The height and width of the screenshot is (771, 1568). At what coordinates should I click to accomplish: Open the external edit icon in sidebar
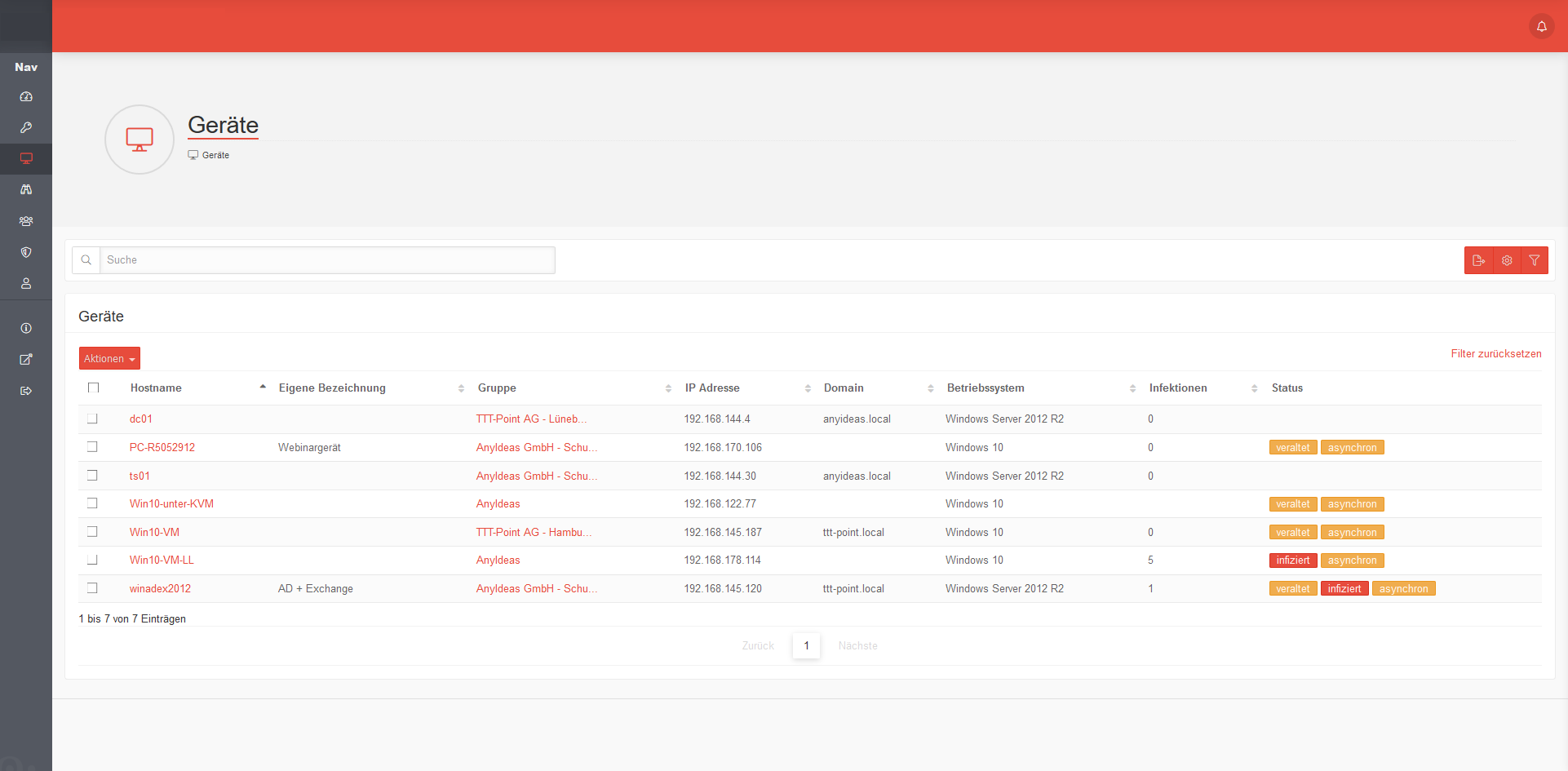[x=26, y=359]
